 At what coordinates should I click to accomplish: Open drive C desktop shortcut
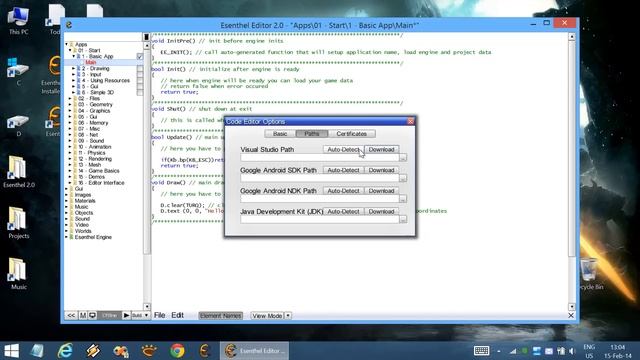(x=18, y=71)
